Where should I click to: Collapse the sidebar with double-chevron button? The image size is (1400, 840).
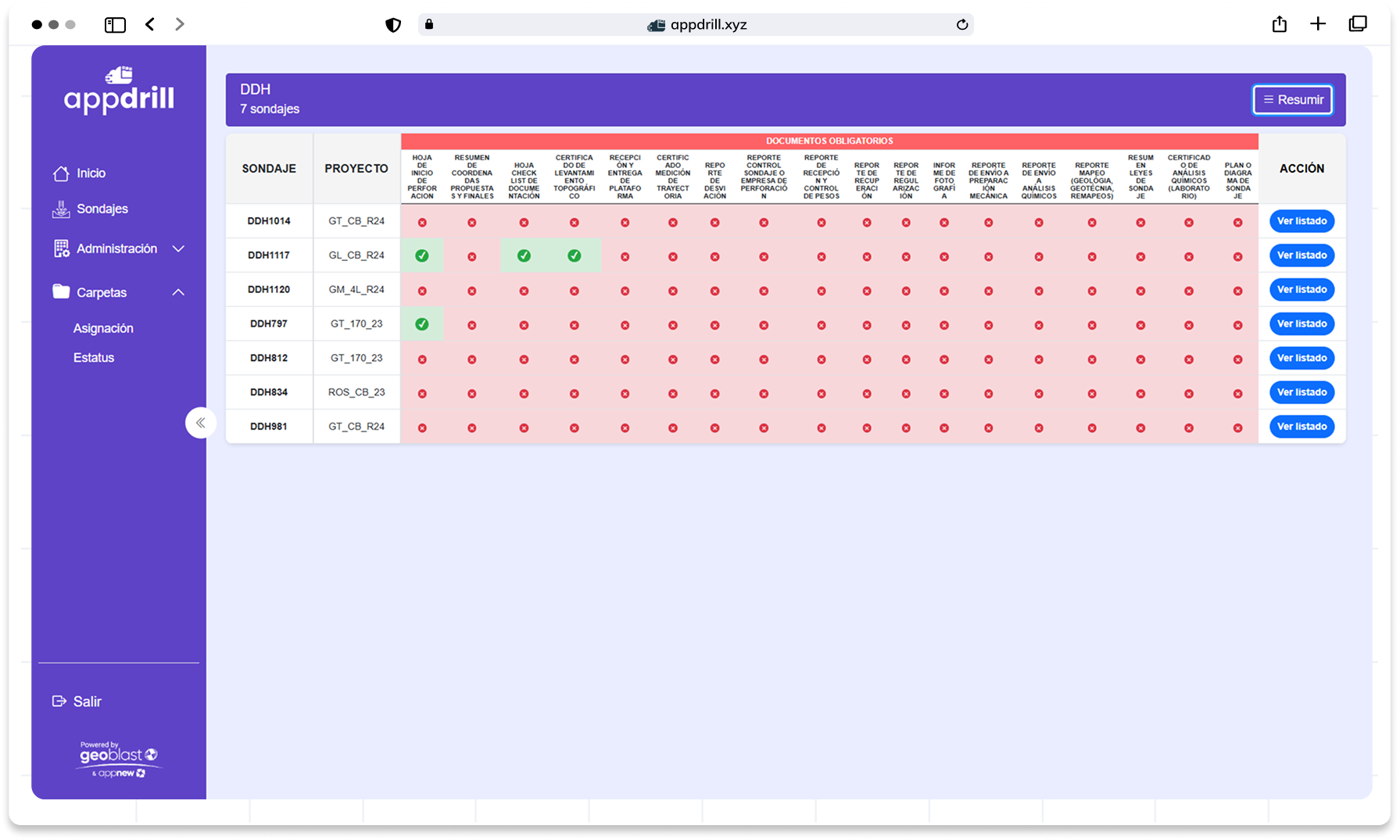[x=201, y=423]
